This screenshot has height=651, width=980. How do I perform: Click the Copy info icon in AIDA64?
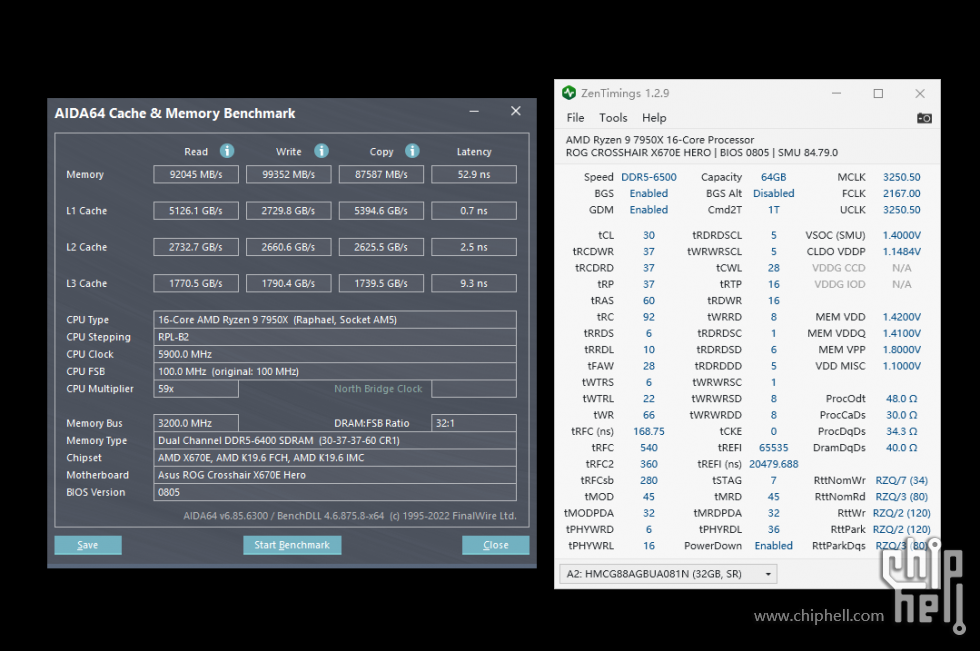tap(412, 151)
